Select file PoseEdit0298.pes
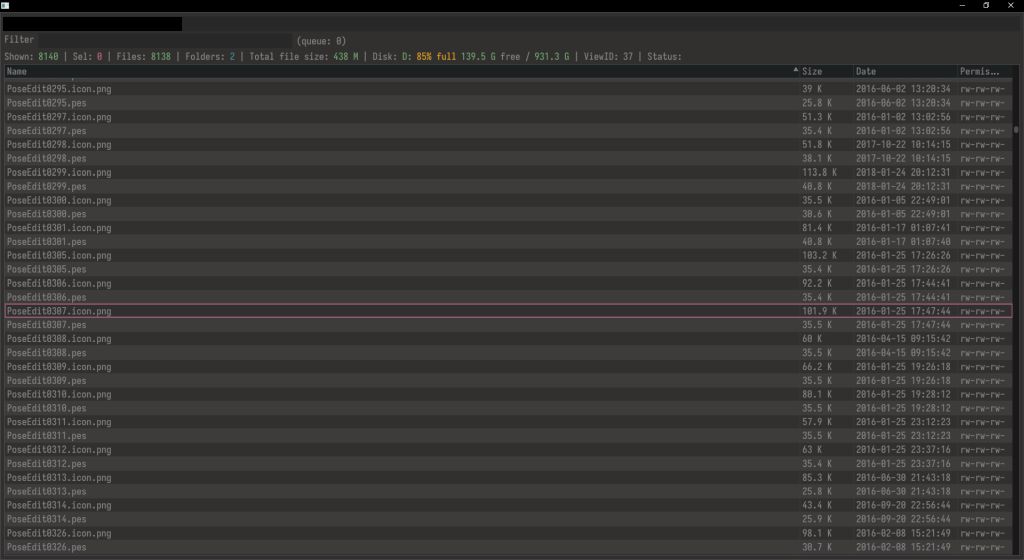This screenshot has height=560, width=1024. pos(508,159)
